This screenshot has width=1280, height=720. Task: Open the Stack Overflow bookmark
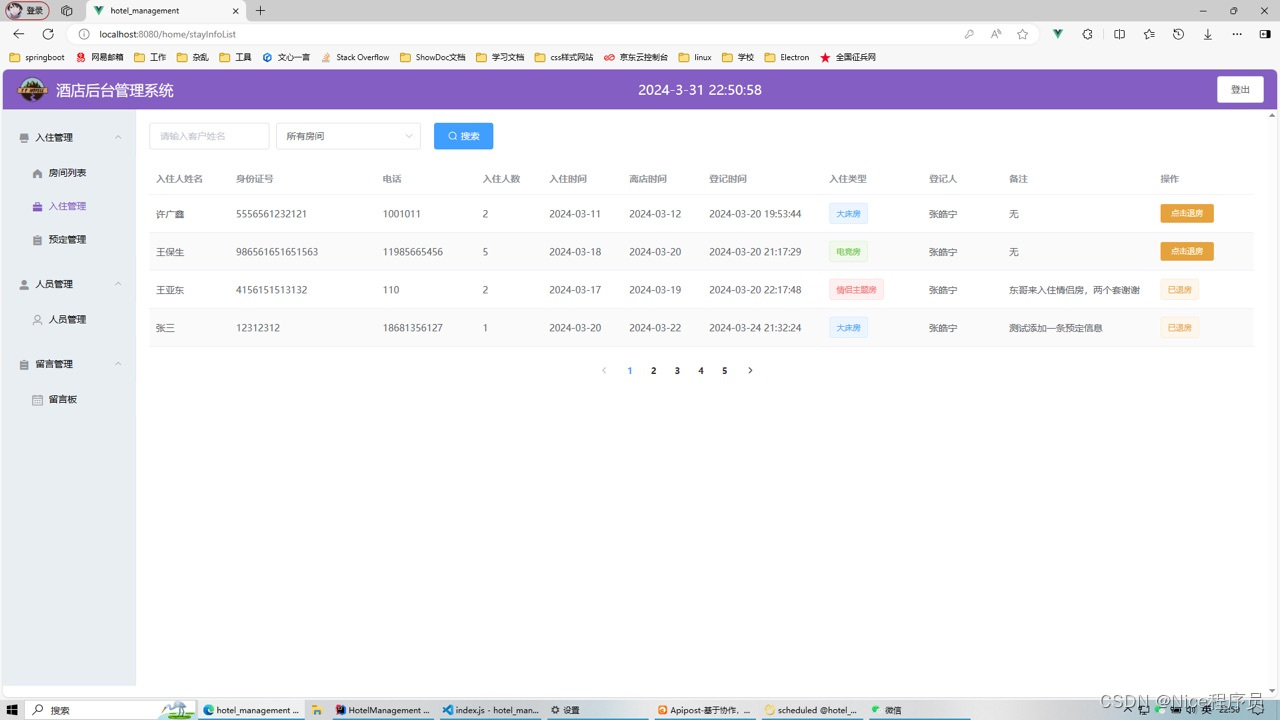355,58
